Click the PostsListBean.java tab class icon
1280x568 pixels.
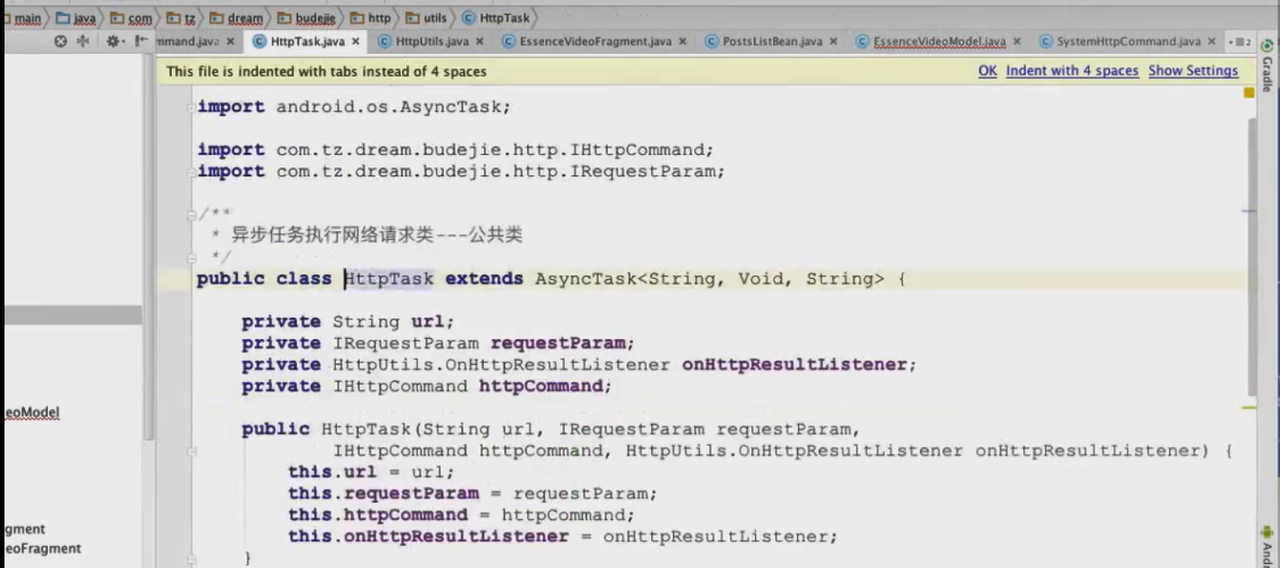(x=712, y=41)
